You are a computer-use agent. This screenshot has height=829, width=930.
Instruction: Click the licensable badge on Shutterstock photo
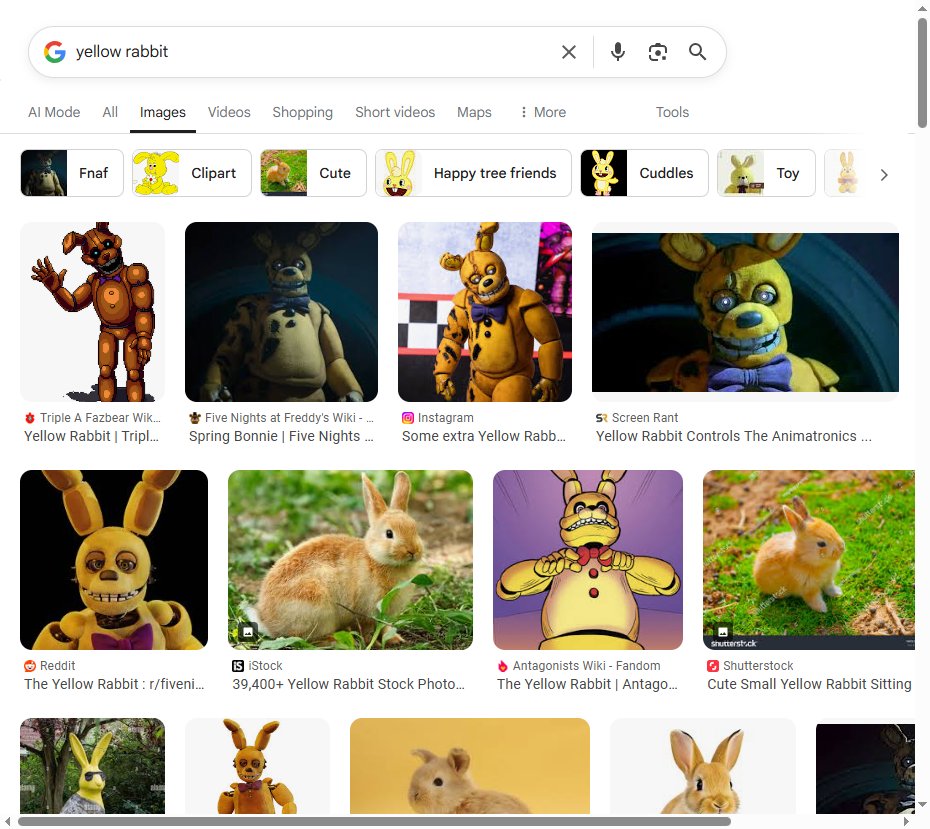pyautogui.click(x=722, y=631)
